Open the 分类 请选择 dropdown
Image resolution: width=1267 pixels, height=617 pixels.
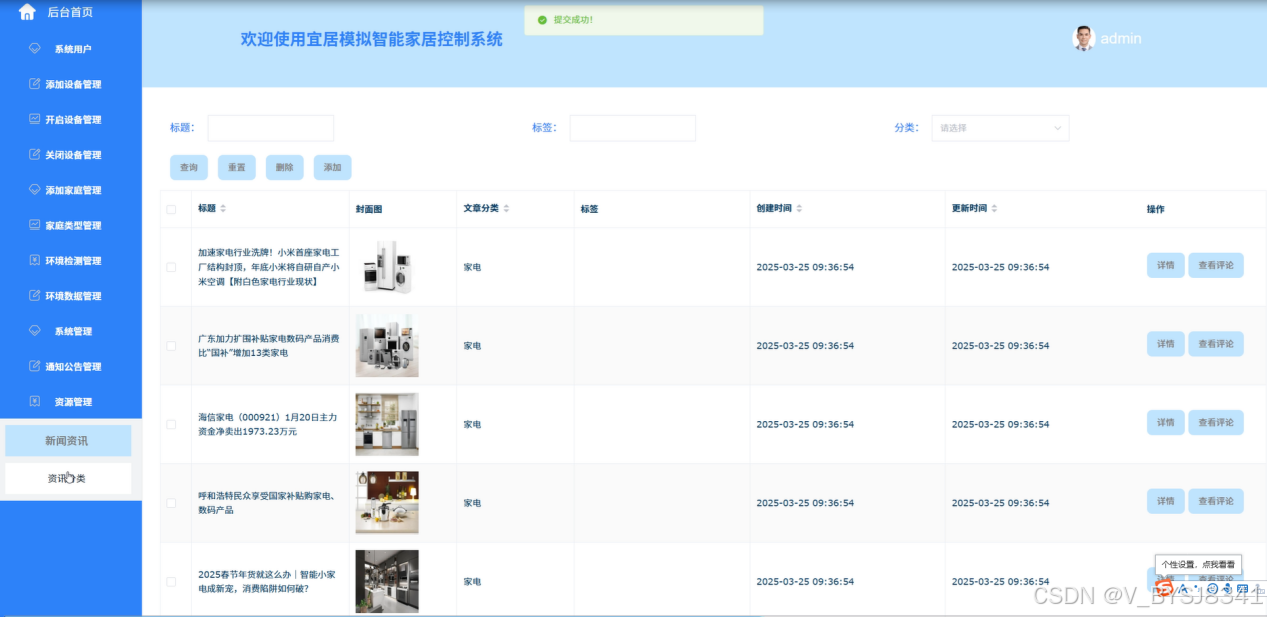(1000, 128)
